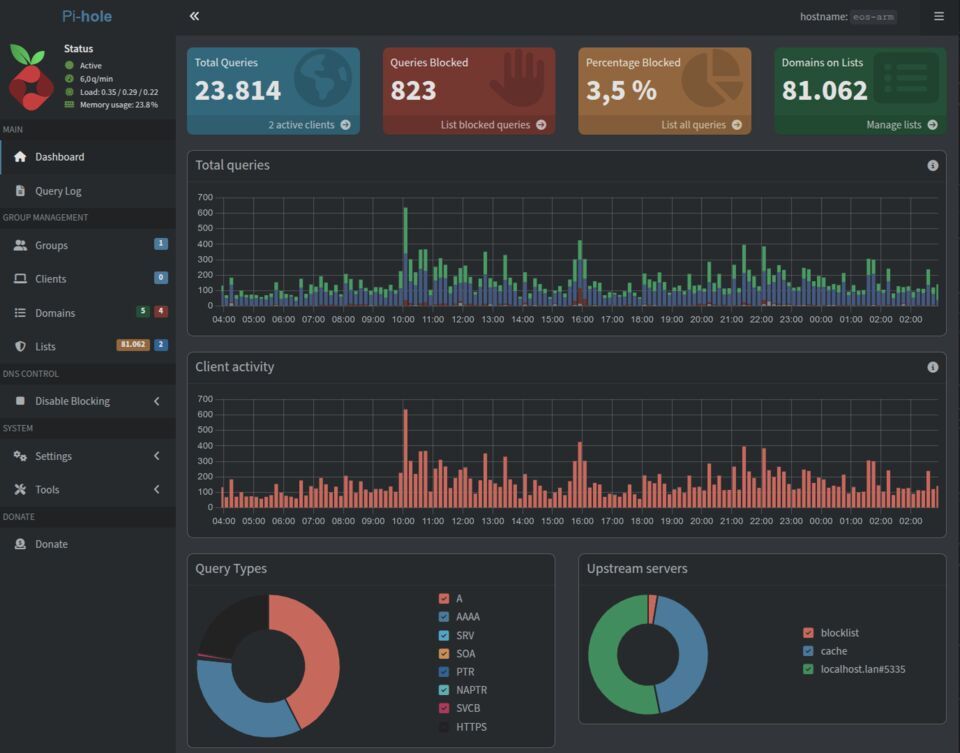Collapse sidebar with double-chevron icon

pos(194,16)
